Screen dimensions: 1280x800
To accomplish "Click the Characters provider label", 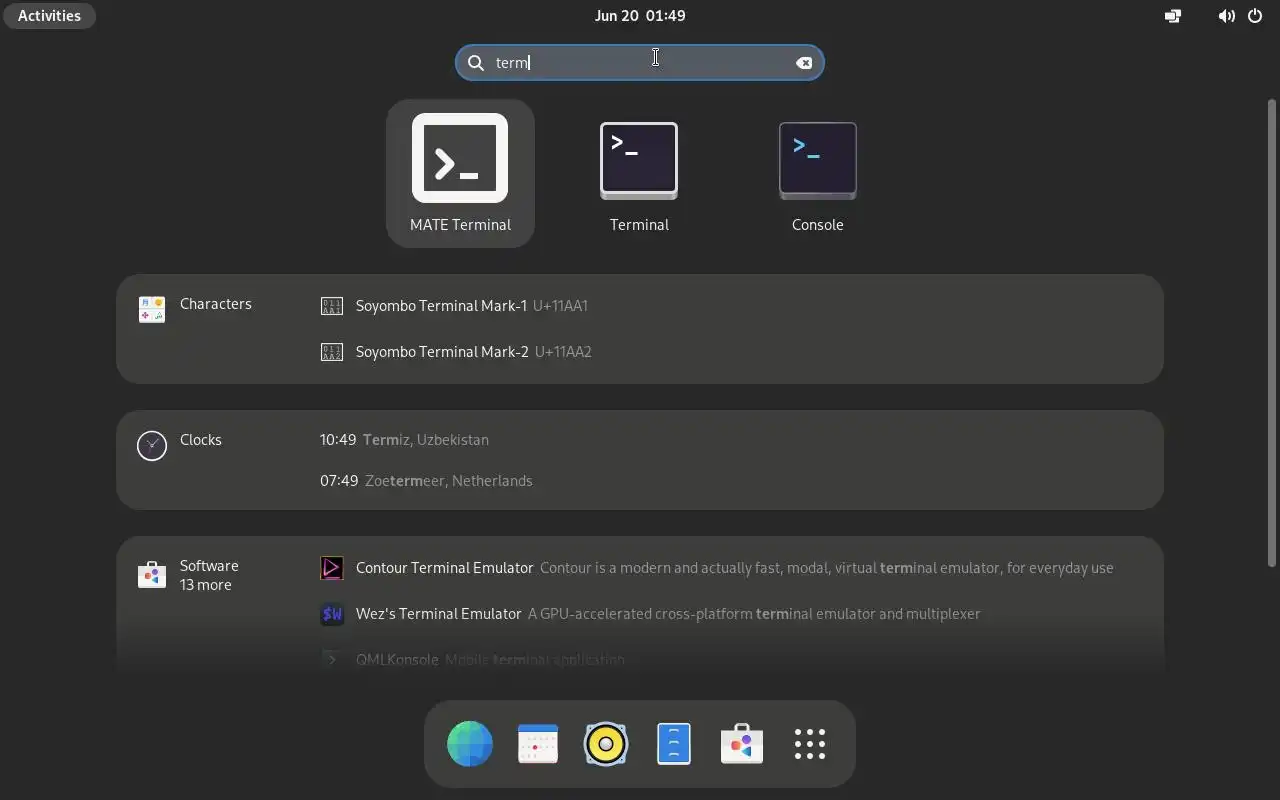I will click(215, 304).
